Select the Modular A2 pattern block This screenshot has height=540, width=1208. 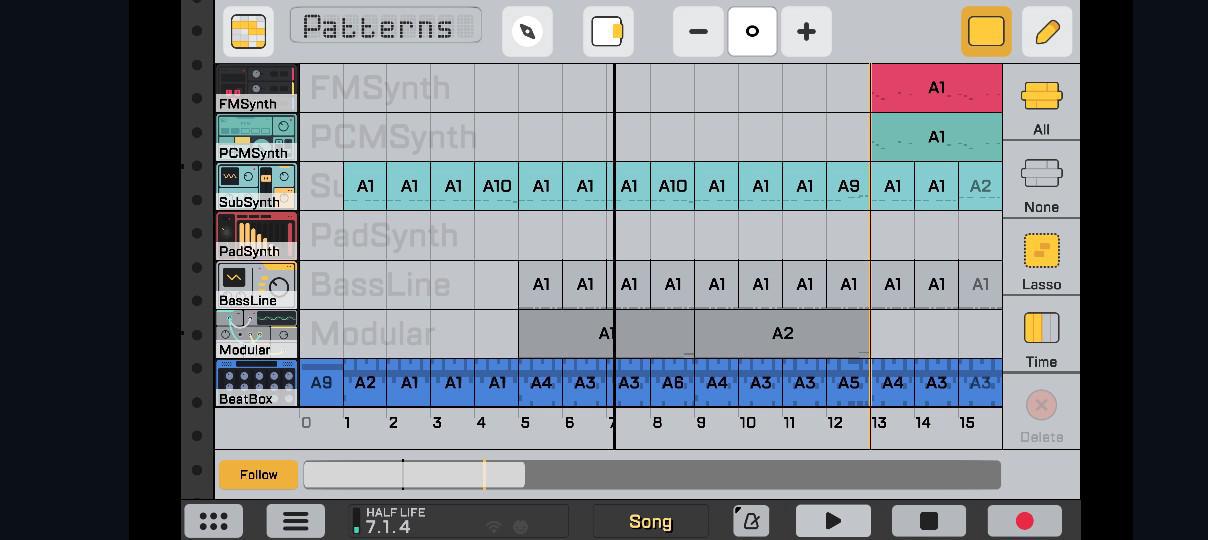coord(782,333)
